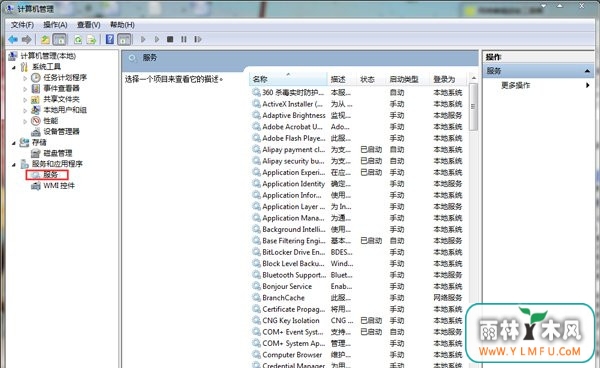600x368 pixels.
Task: Select 事件查看器 in the tree
Action: [x=61, y=88]
